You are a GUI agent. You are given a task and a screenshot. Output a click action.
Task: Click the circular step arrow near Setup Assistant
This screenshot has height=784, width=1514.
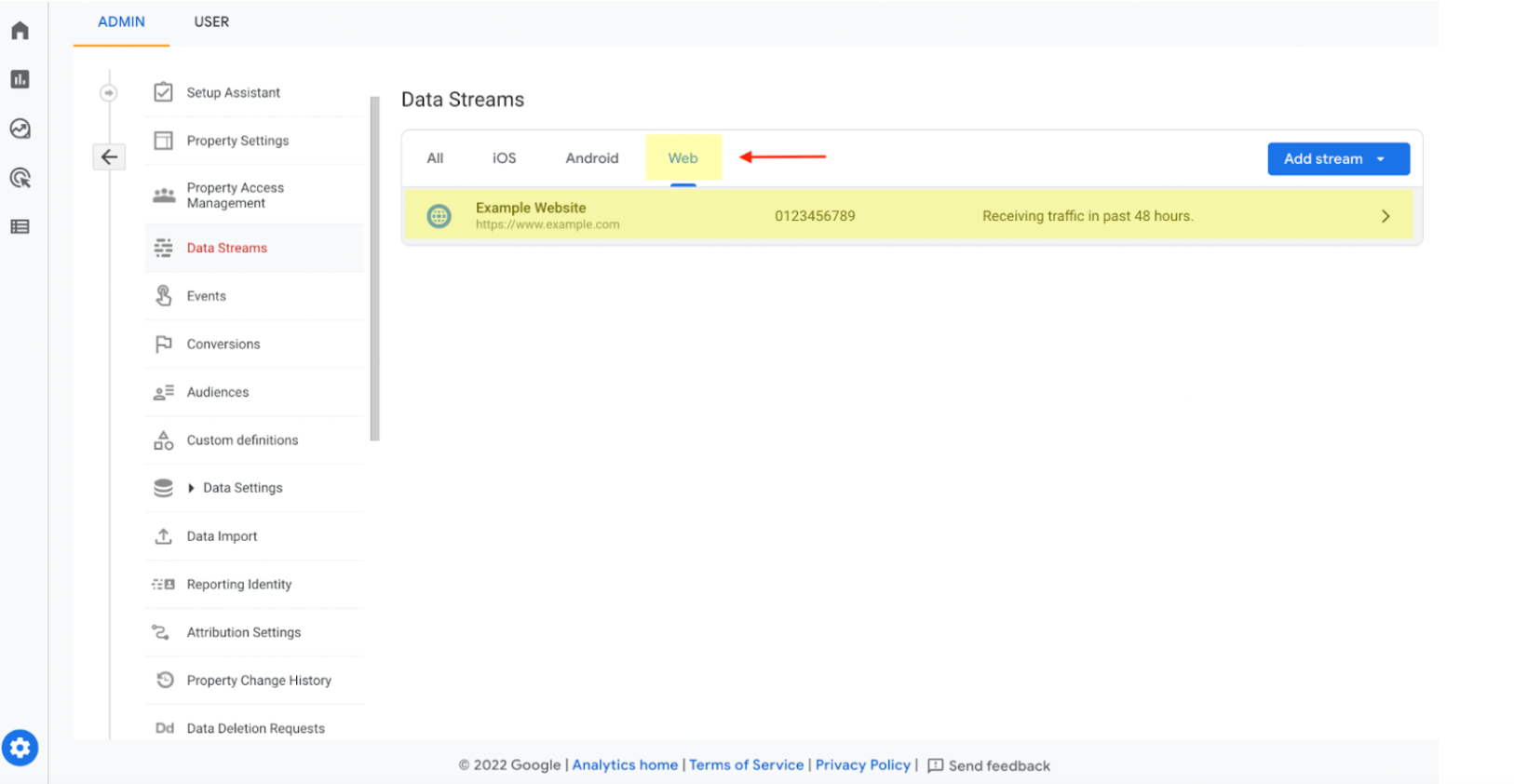[x=109, y=93]
